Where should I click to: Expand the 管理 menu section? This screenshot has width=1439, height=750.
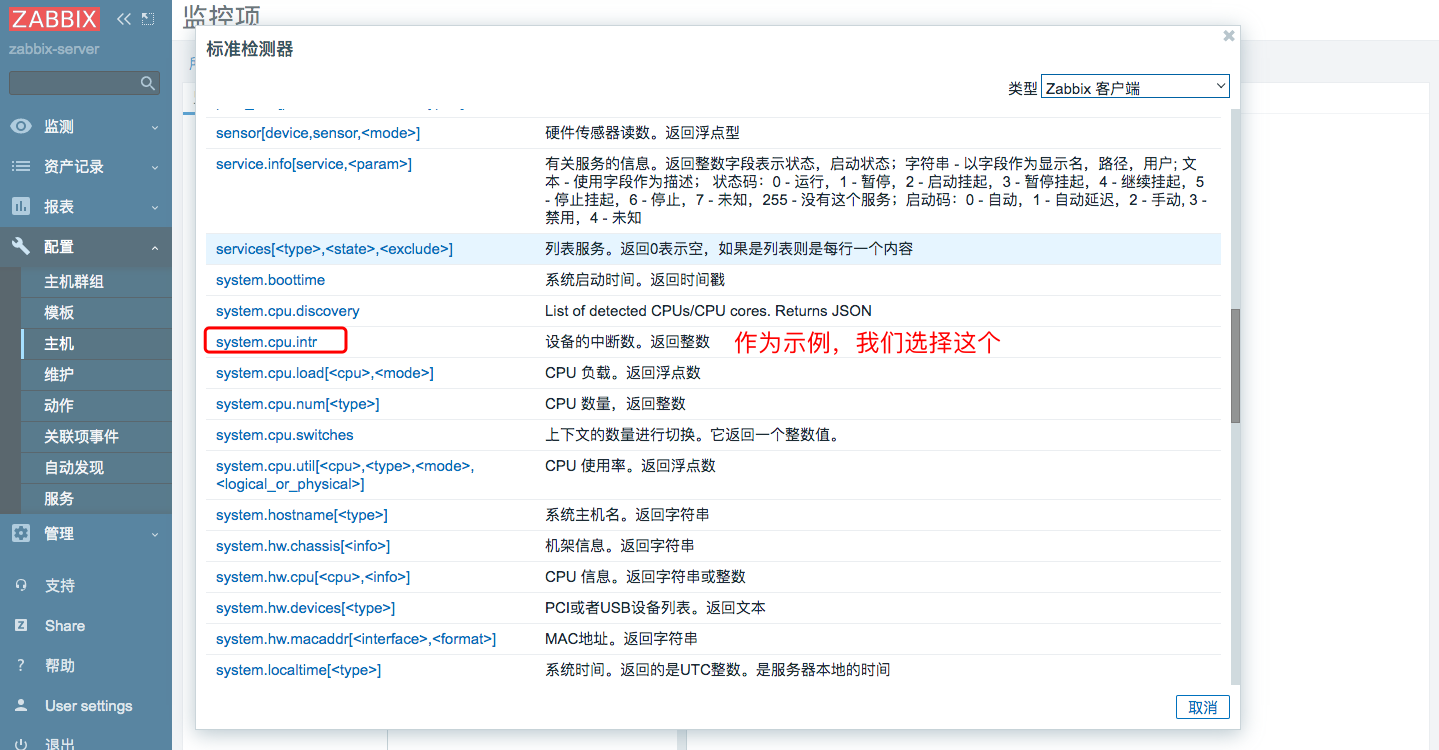(x=155, y=534)
